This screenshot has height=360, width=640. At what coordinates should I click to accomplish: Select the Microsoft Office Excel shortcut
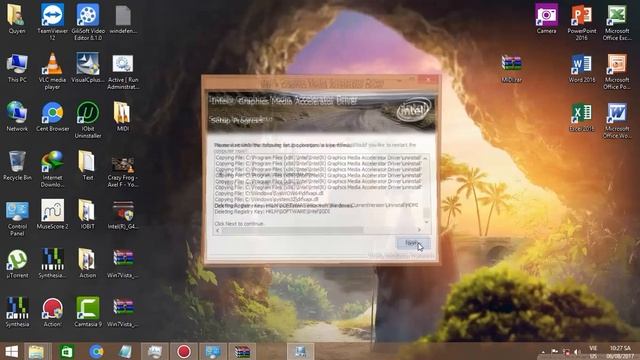coord(617,22)
